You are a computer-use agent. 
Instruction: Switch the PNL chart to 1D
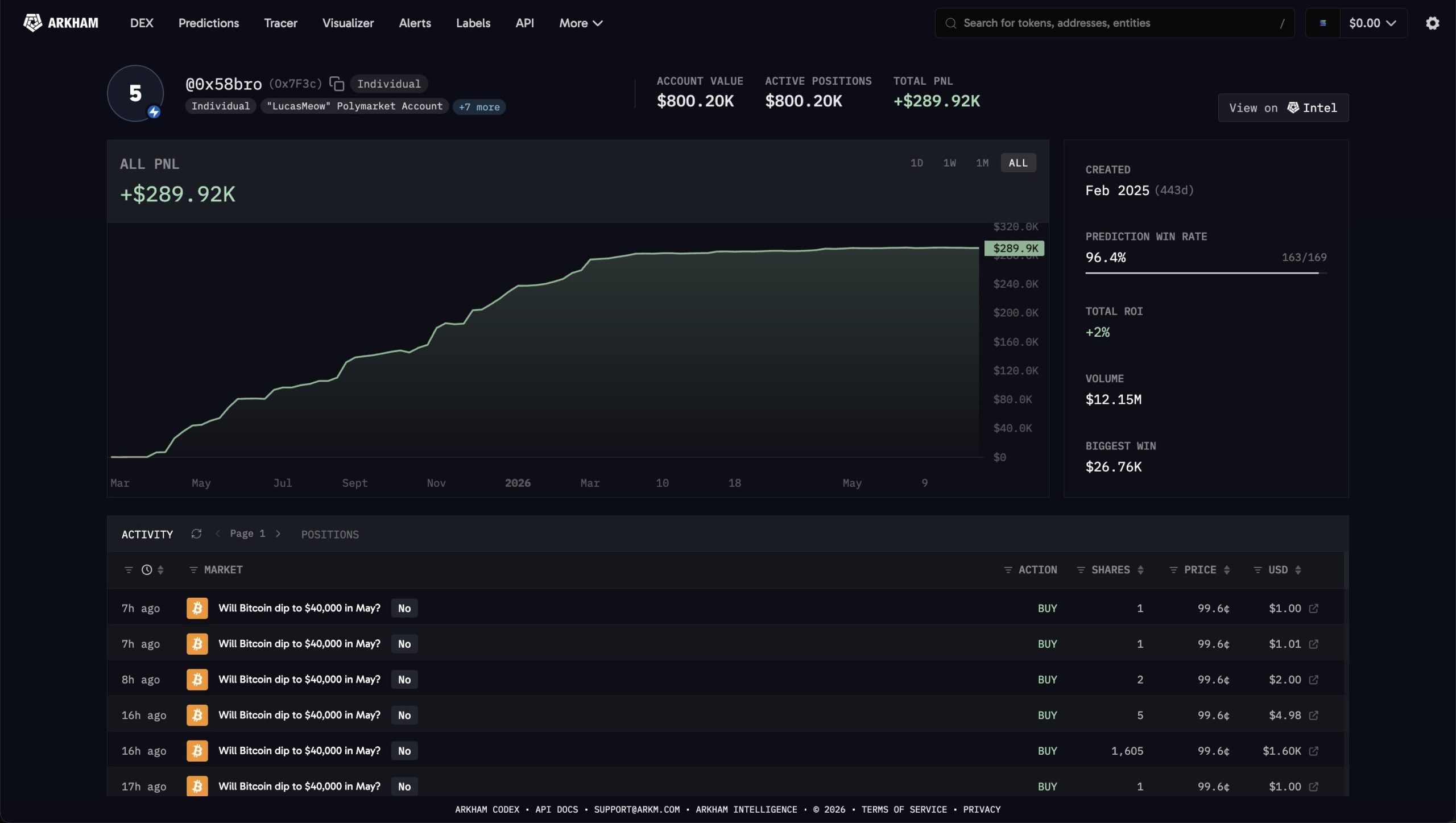916,163
